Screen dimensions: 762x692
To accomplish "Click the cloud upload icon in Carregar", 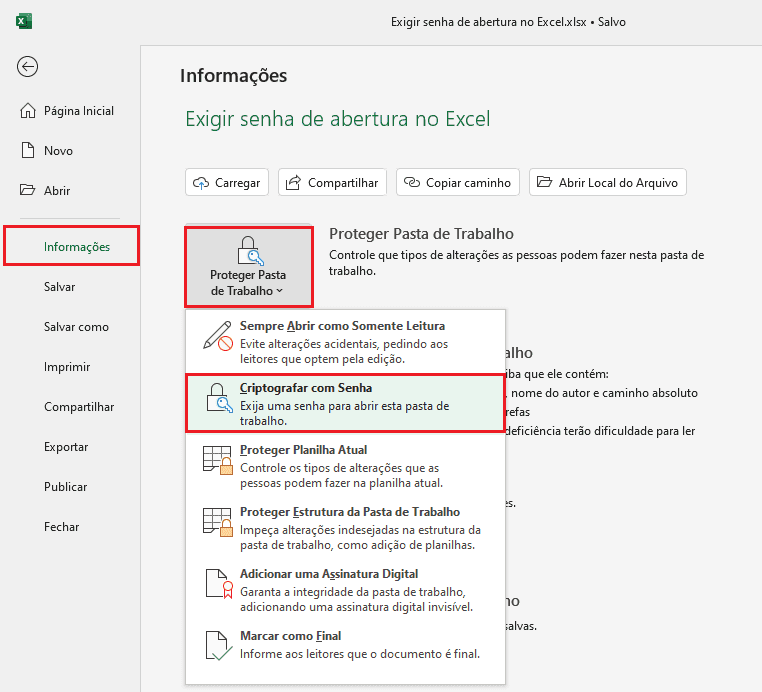I will pos(201,183).
